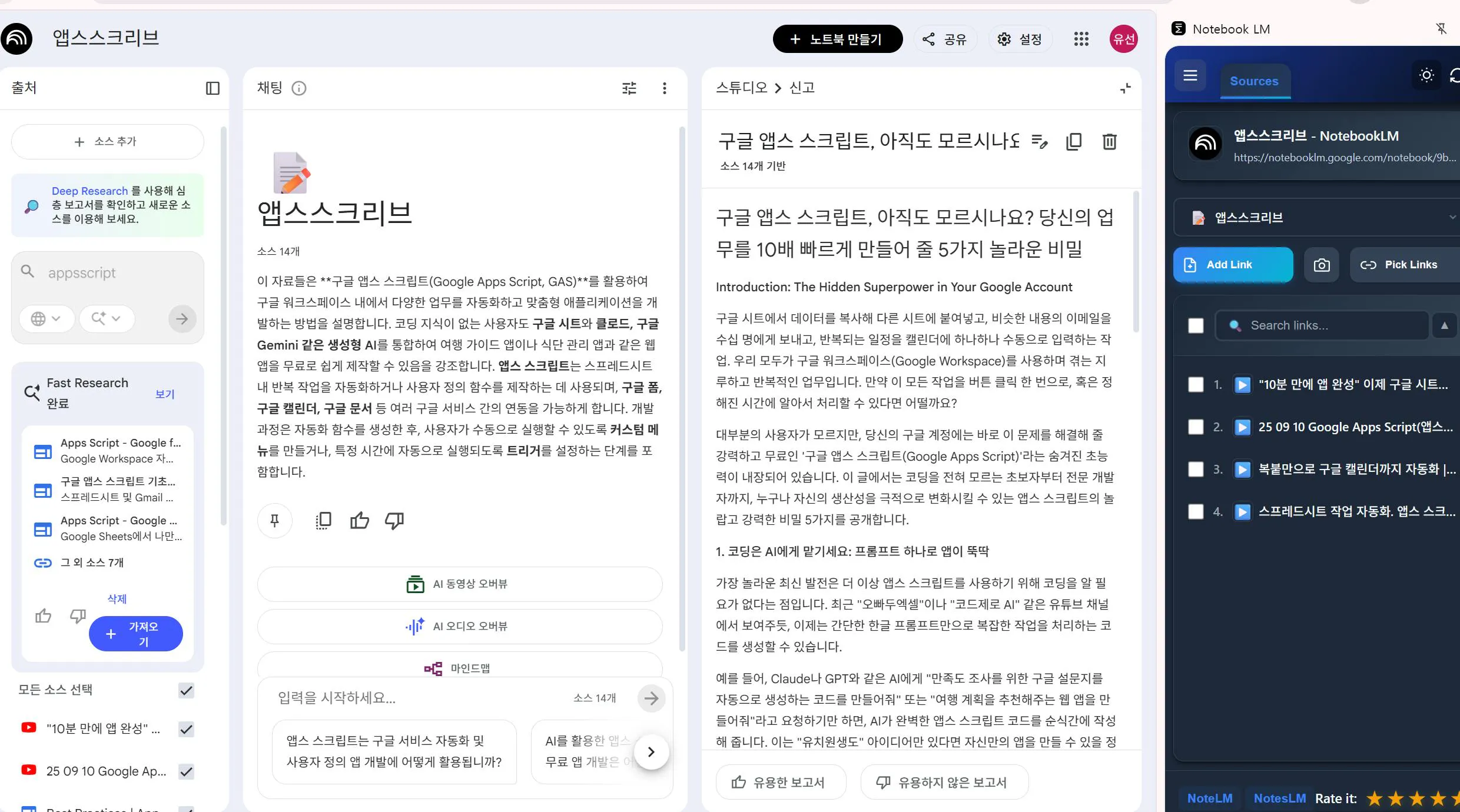Open the 설정 settings menu
This screenshot has height=812, width=1460.
coord(1020,38)
